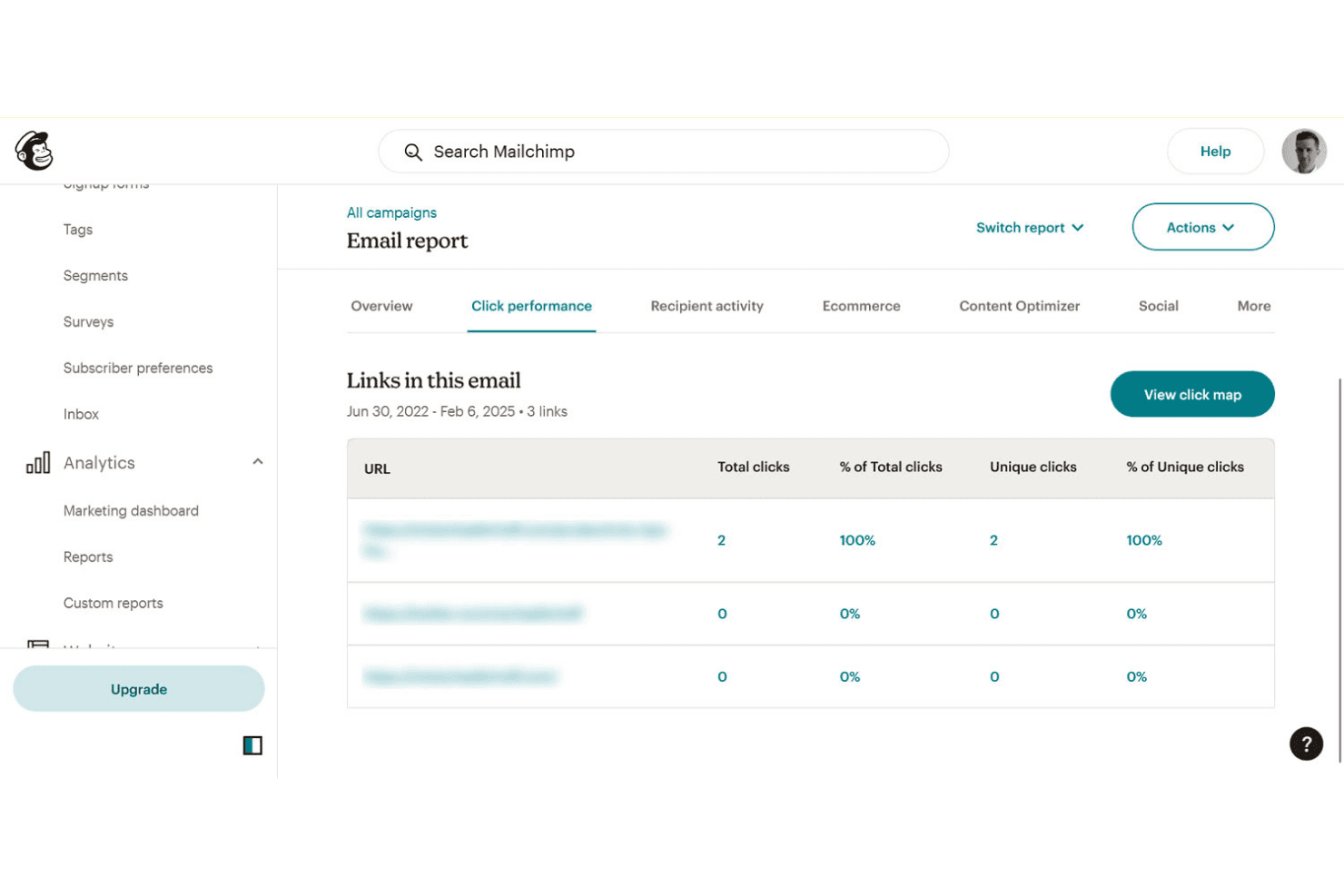Open the More tab menu
The height and width of the screenshot is (896, 1344).
click(1253, 306)
